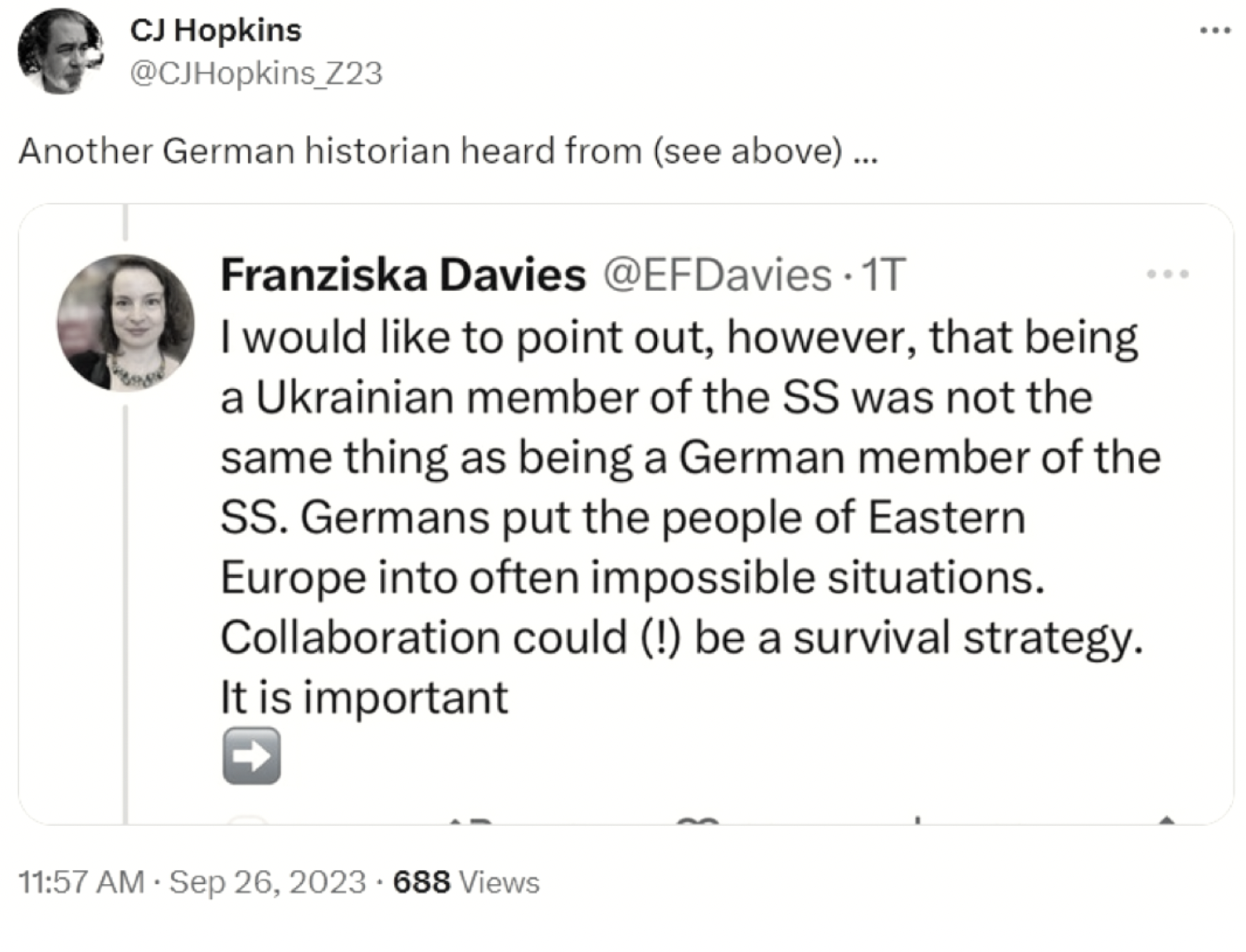
Task: Open the @EFDavies handle
Action: [717, 274]
